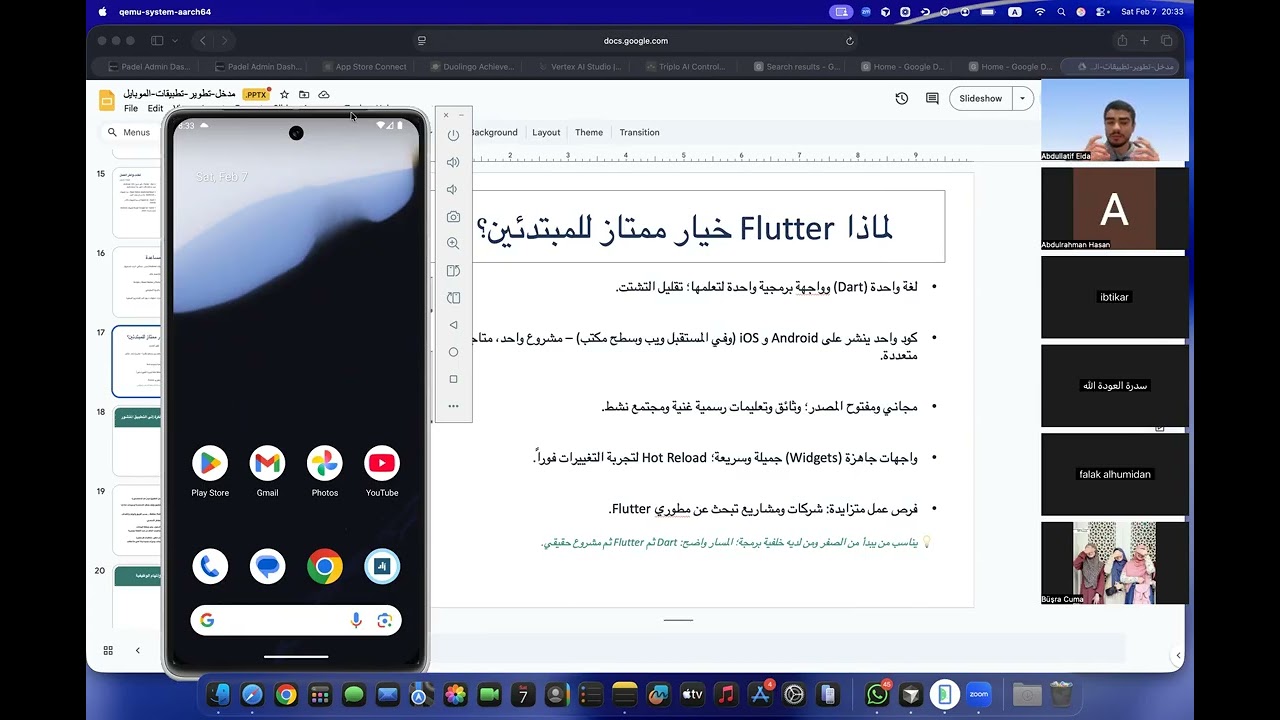1280x720 pixels.
Task: Toggle the Safari sidebar
Action: point(157,41)
